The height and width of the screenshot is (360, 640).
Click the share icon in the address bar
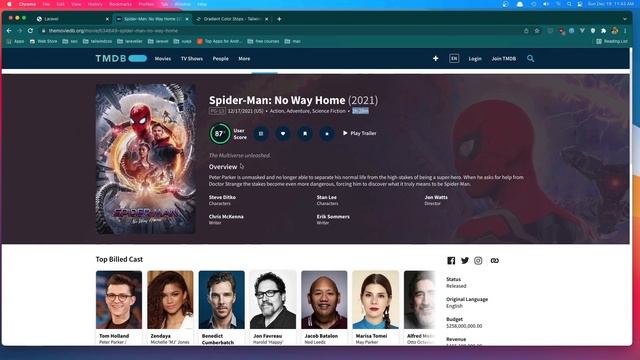pyautogui.click(x=526, y=31)
